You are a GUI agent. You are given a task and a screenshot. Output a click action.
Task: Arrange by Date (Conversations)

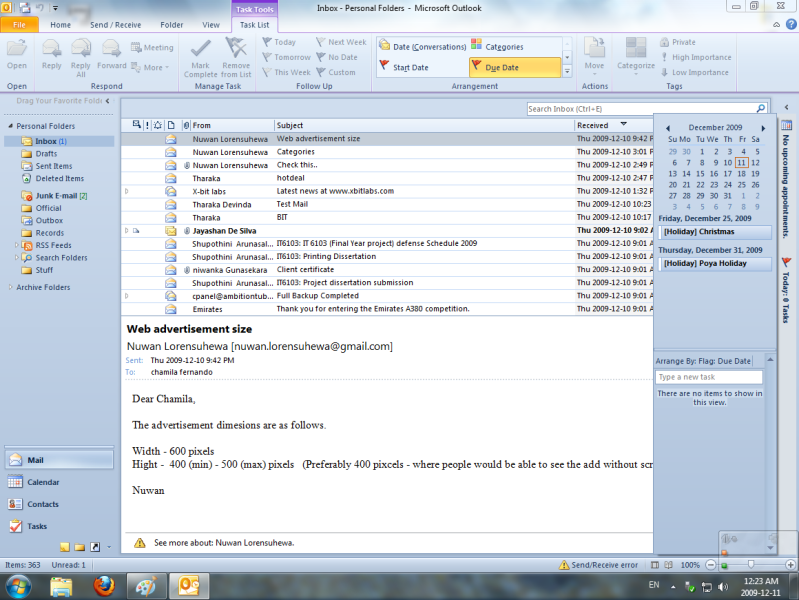[x=422, y=46]
